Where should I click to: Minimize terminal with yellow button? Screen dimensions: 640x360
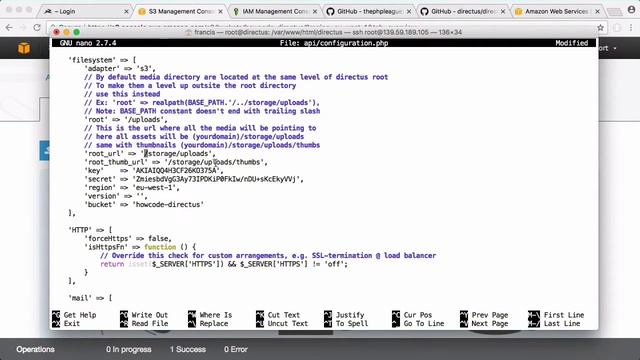tap(67, 32)
